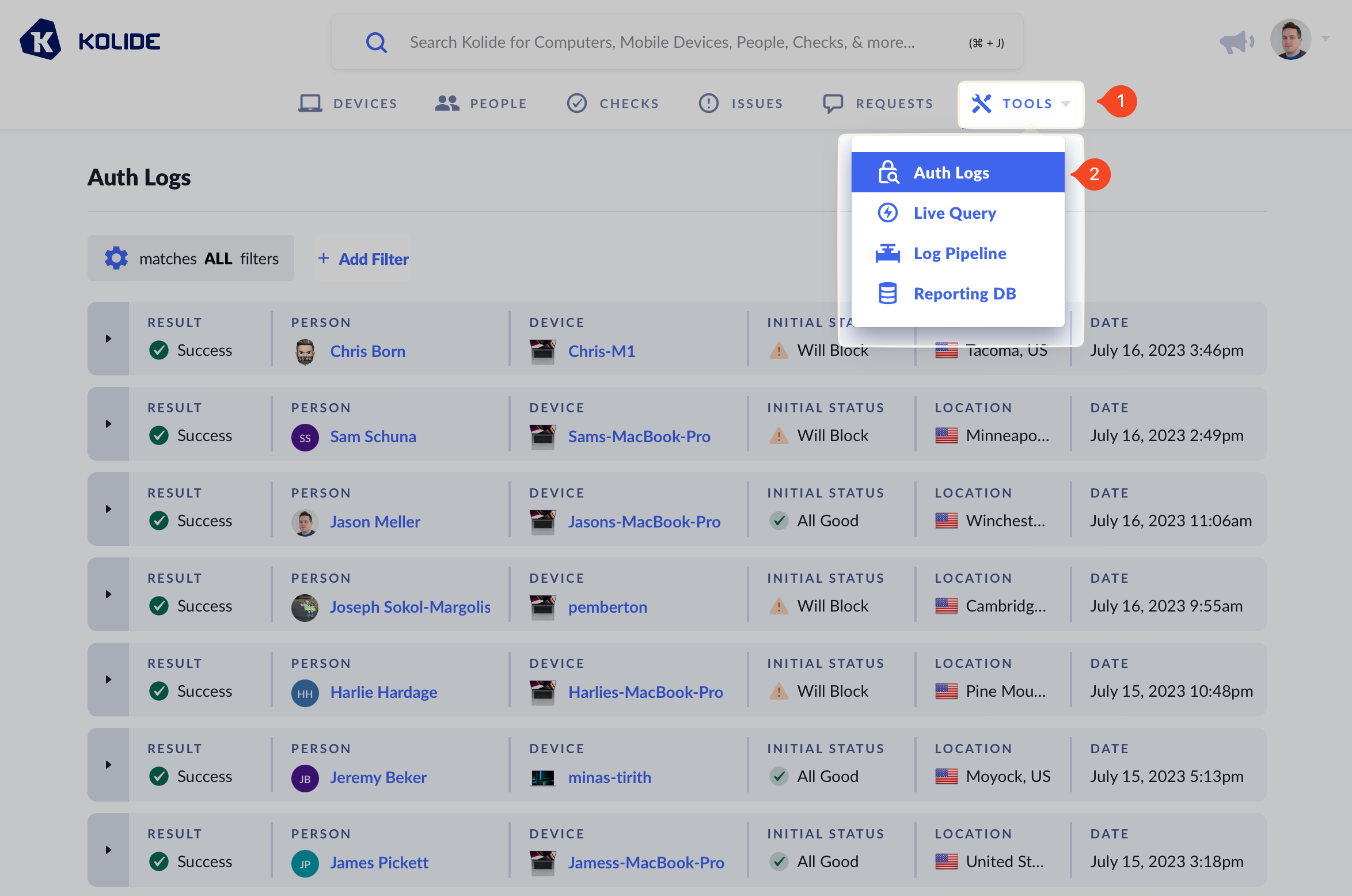Viewport: 1352px width, 896px height.
Task: Open the Sams-MacBook-Pro device link
Action: click(x=639, y=436)
